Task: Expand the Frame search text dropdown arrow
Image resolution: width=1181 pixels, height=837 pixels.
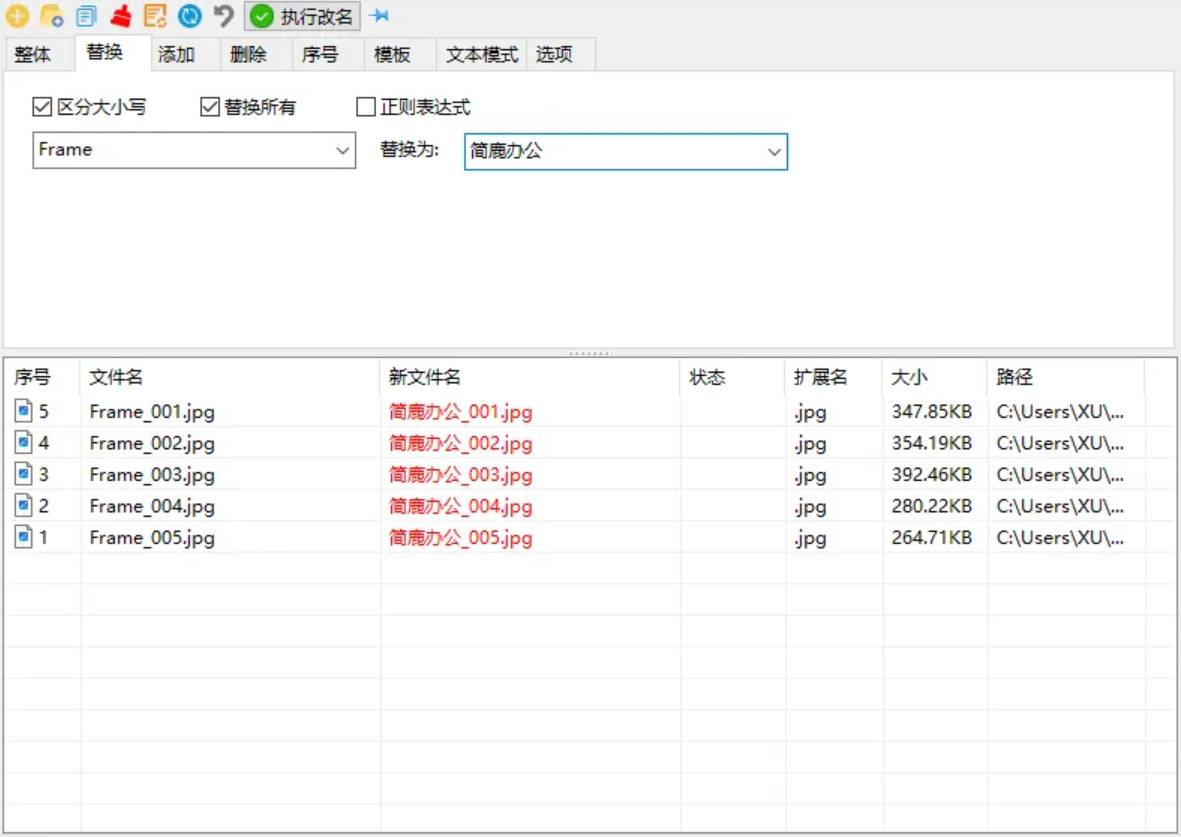Action: coord(342,151)
